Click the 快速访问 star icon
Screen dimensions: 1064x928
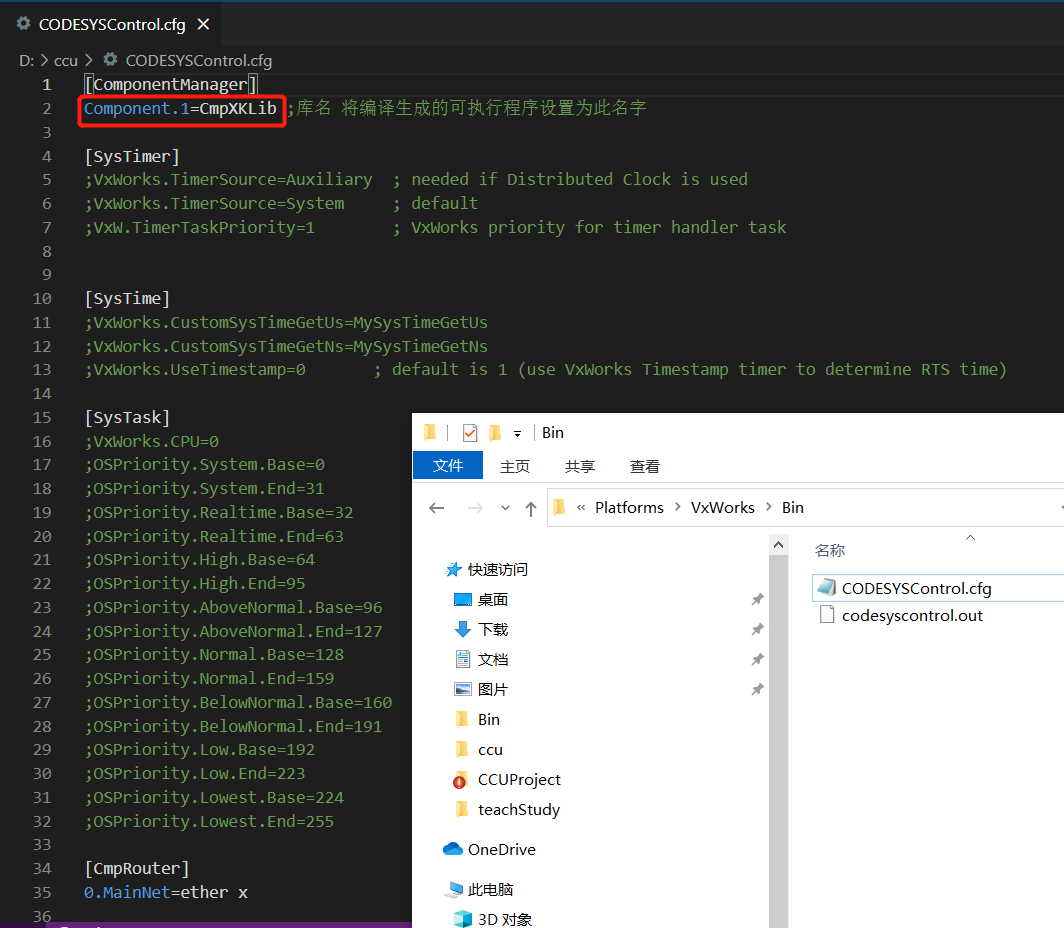click(x=453, y=569)
